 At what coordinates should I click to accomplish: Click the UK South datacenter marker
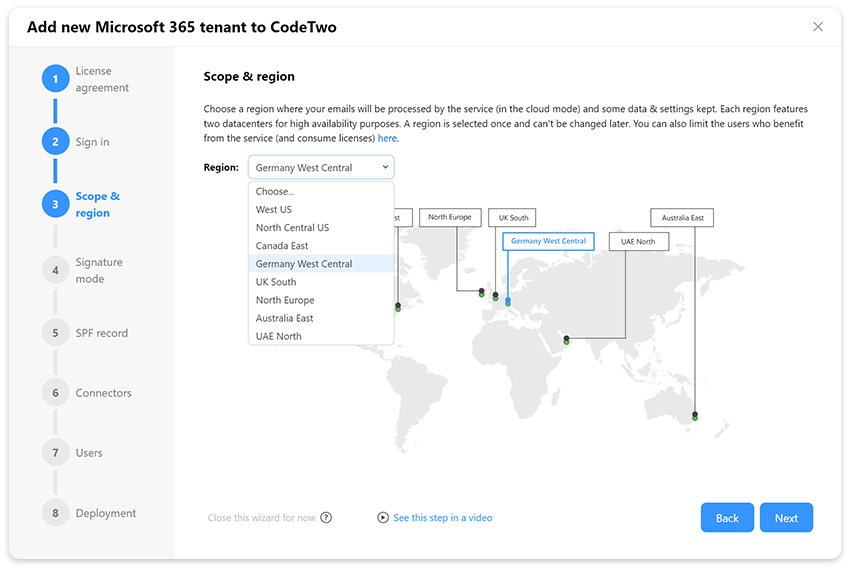[495, 297]
